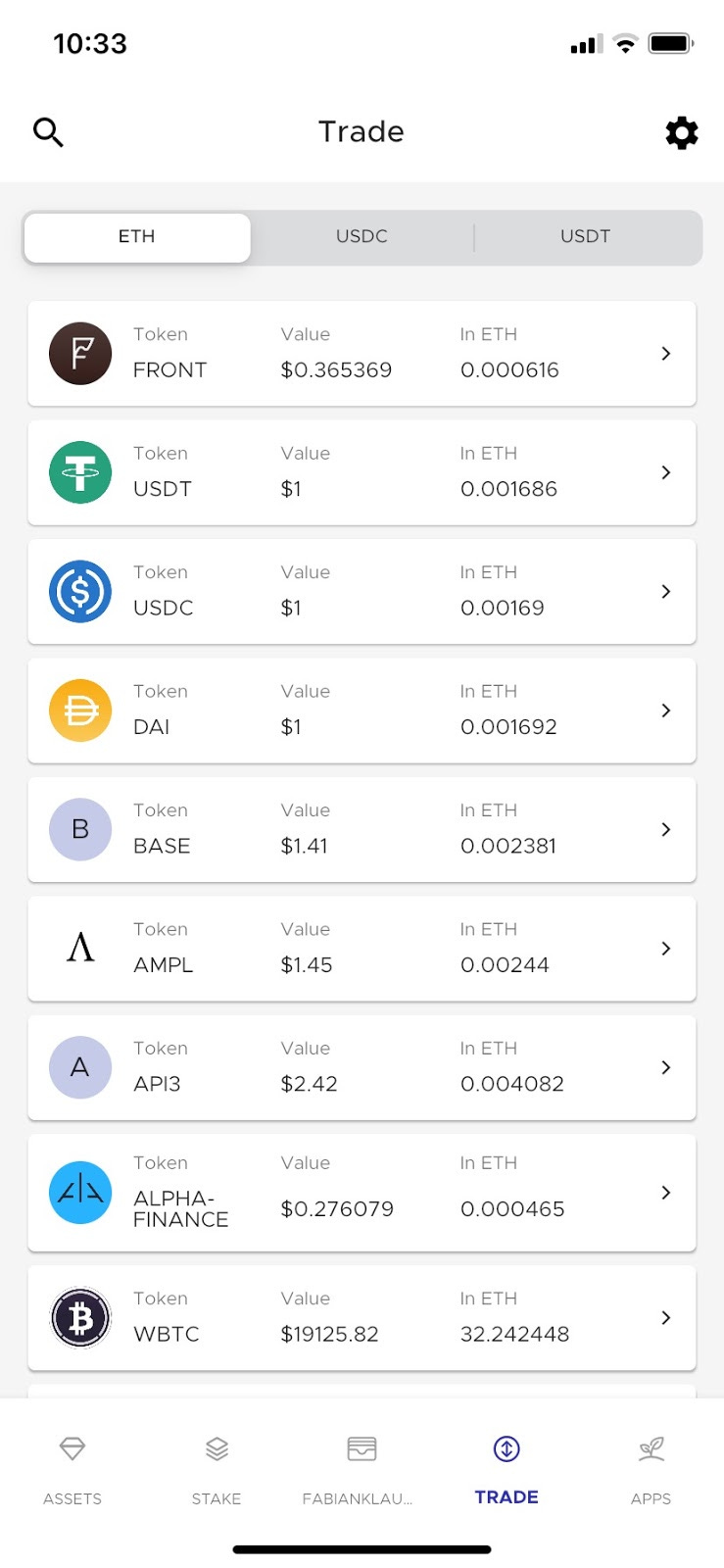Tap the AMPL token name
The height and width of the screenshot is (1568, 724).
(x=164, y=965)
